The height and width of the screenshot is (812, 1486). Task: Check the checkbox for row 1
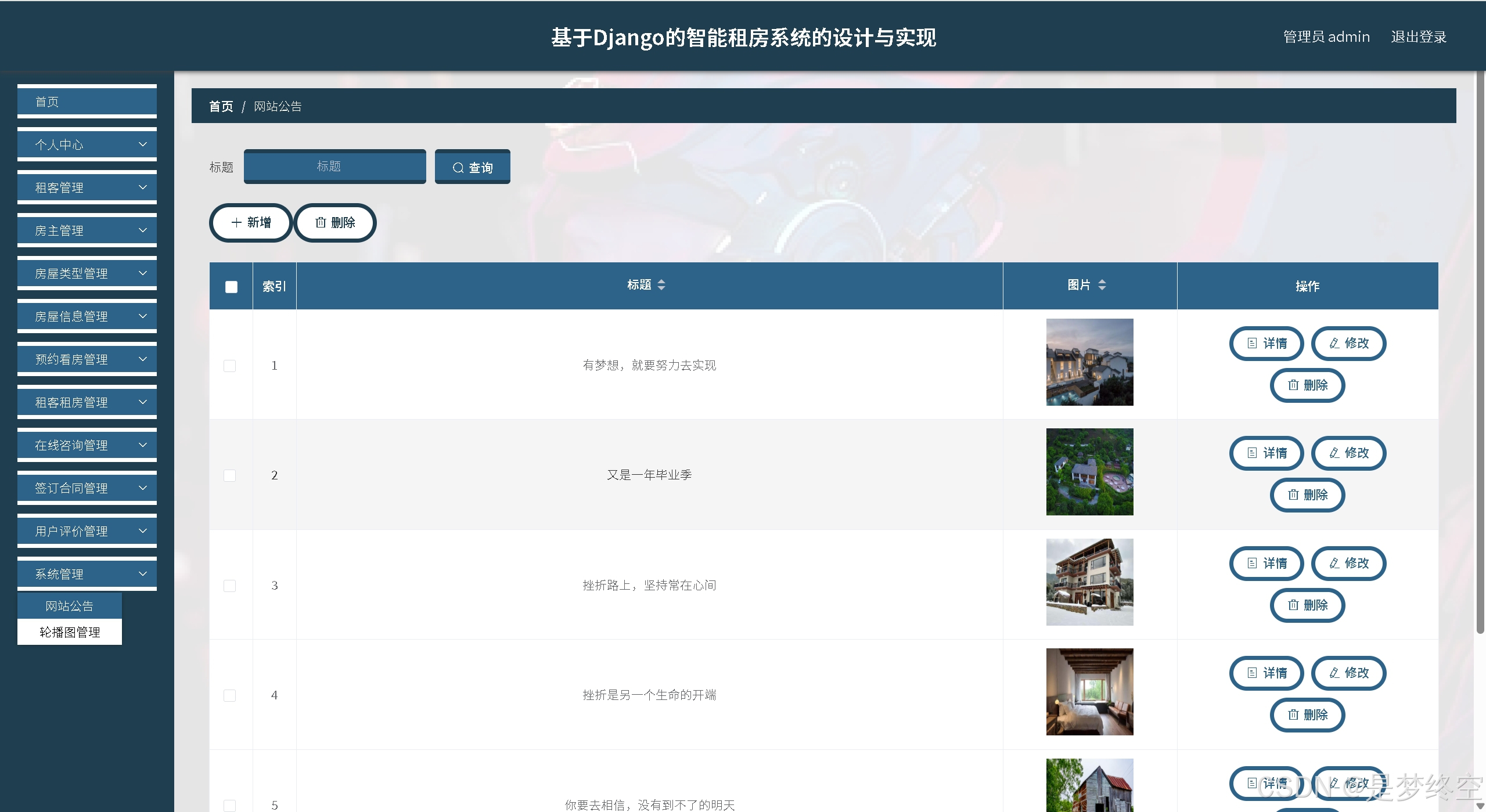point(230,366)
